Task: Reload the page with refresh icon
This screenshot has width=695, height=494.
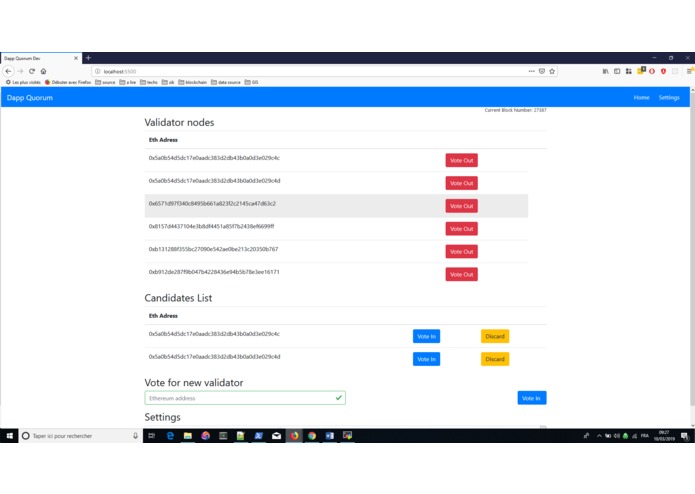Action: click(x=32, y=71)
